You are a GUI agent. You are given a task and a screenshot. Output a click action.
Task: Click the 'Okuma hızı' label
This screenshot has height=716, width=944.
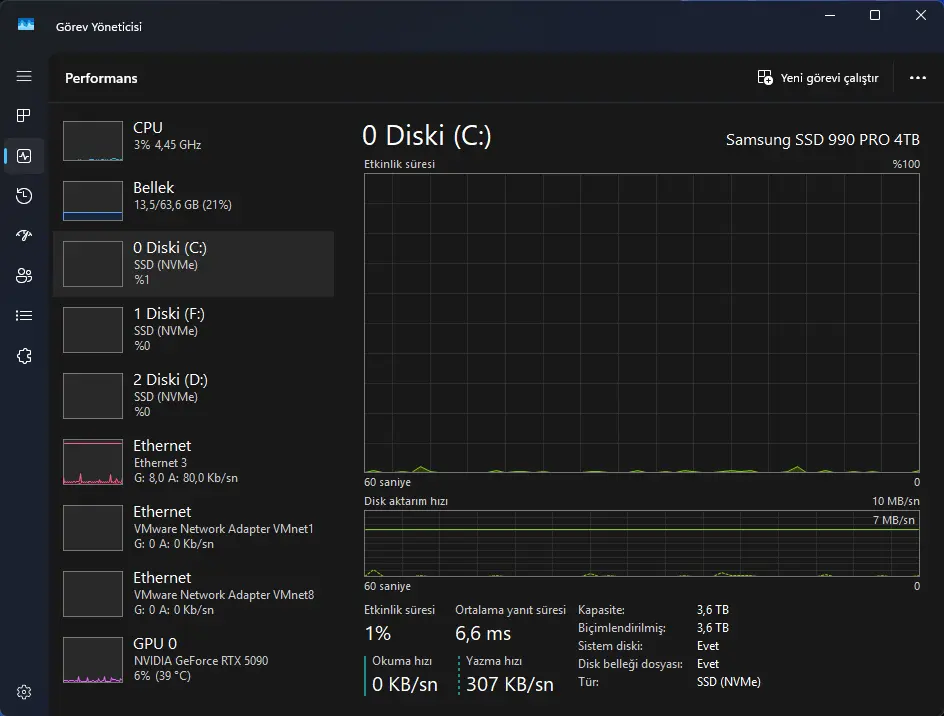(402, 661)
